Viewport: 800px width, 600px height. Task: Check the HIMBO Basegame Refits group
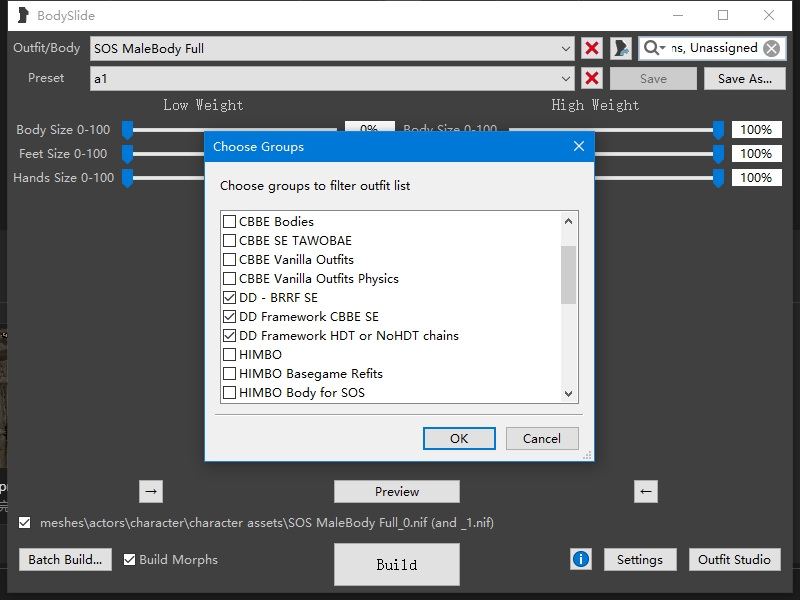click(230, 373)
